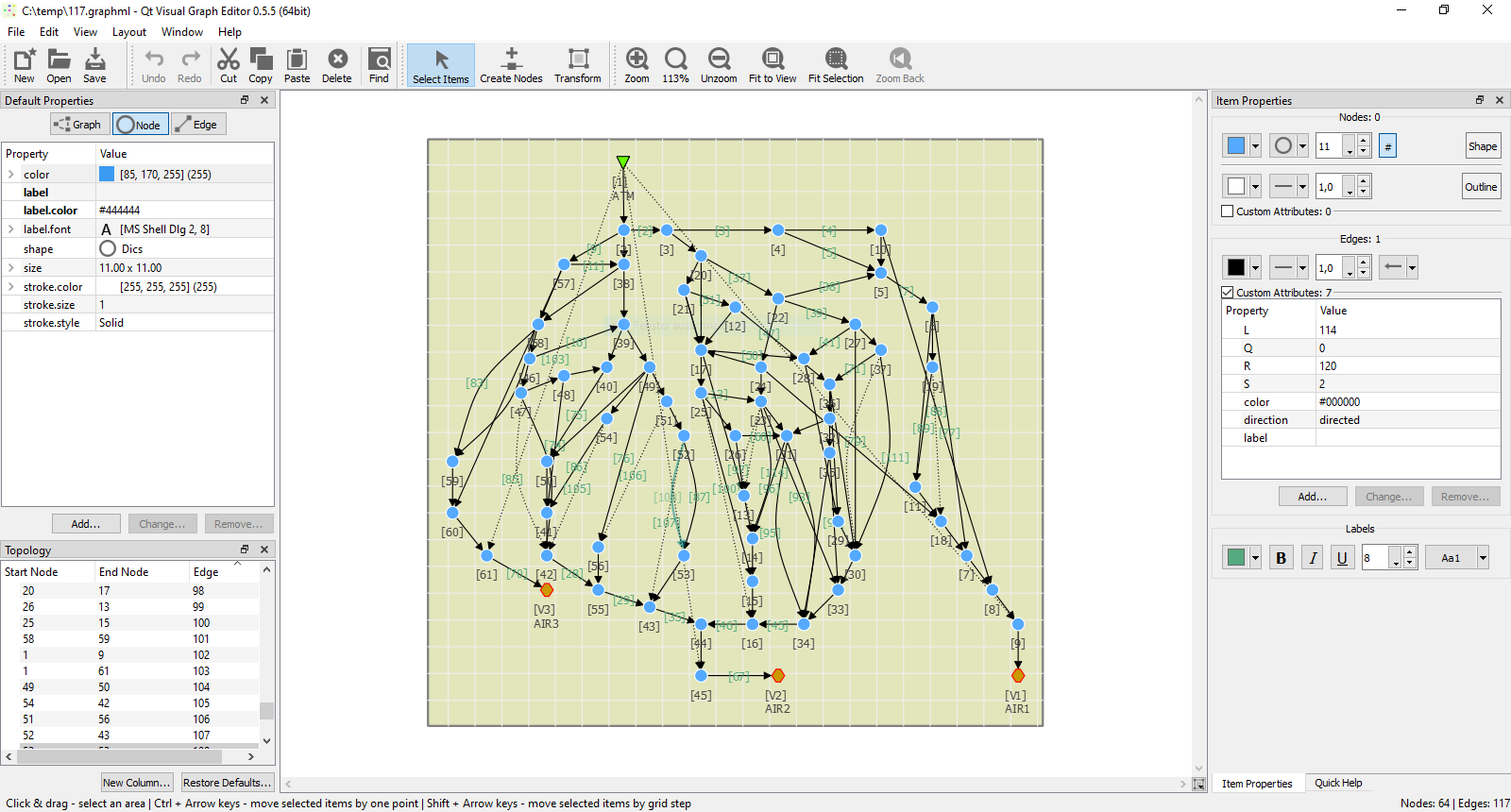Expand the stroke.color property row
This screenshot has height=812, width=1511.
click(10, 287)
